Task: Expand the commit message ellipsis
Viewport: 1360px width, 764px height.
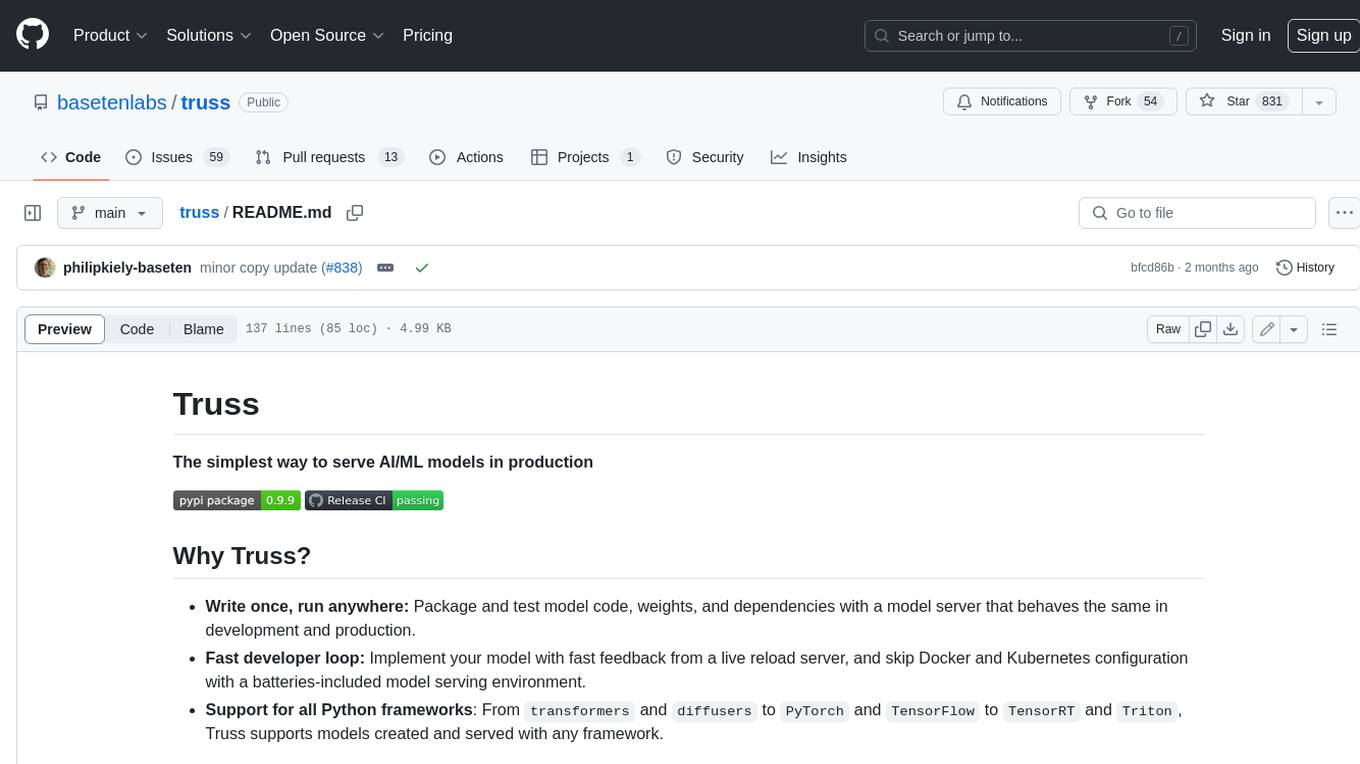Action: point(385,268)
